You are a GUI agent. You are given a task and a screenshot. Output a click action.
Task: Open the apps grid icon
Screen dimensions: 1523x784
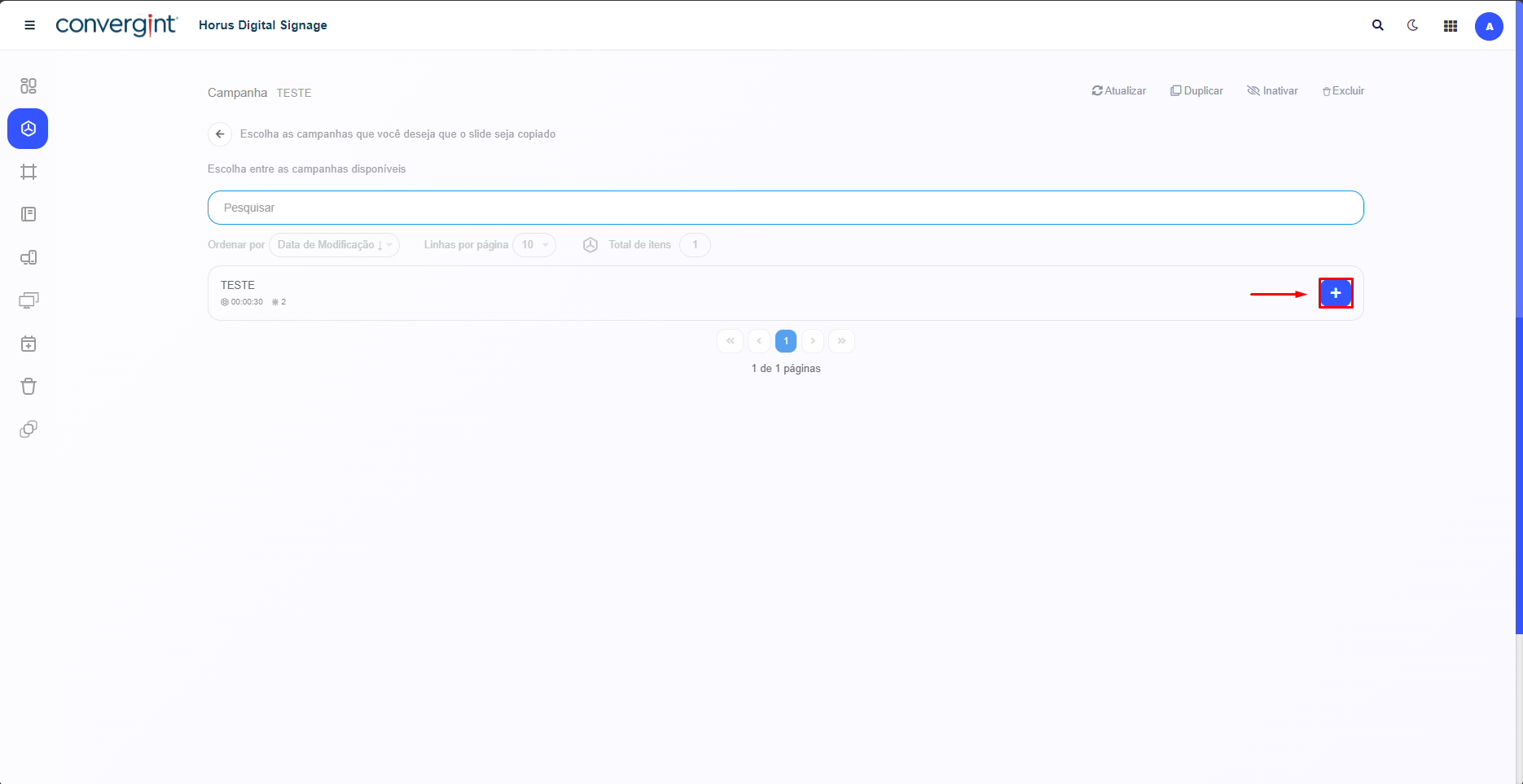click(x=1451, y=26)
